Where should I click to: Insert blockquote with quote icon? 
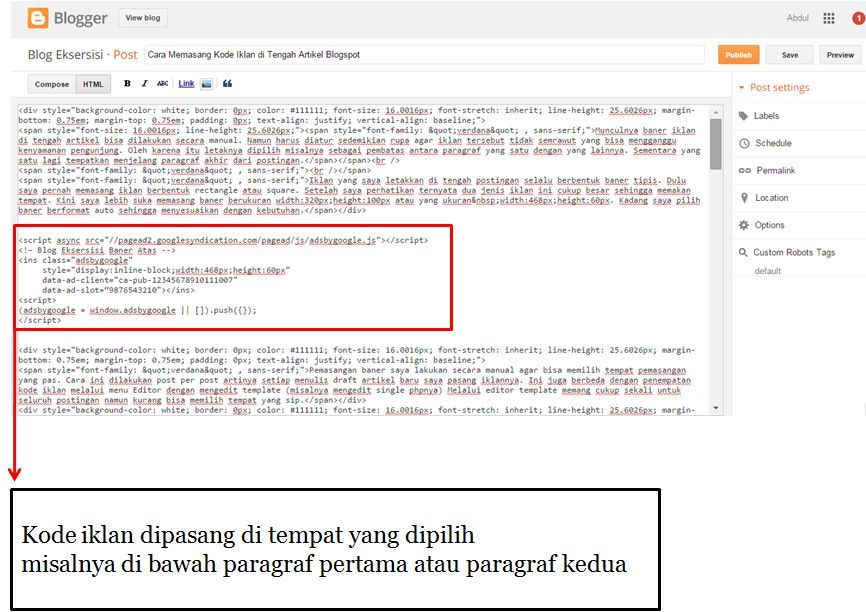[227, 83]
